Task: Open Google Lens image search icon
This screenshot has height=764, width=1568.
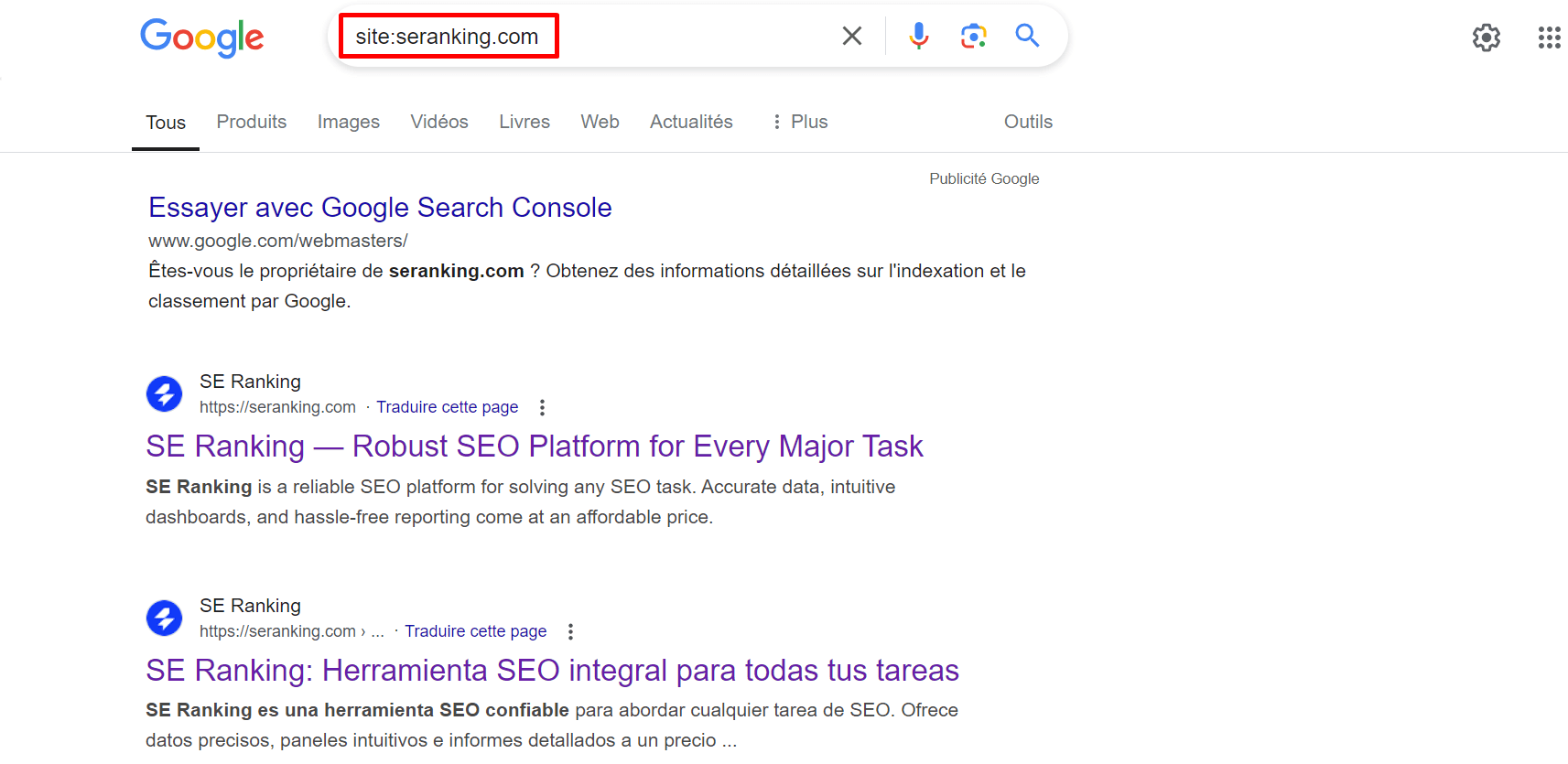Action: coord(973,36)
